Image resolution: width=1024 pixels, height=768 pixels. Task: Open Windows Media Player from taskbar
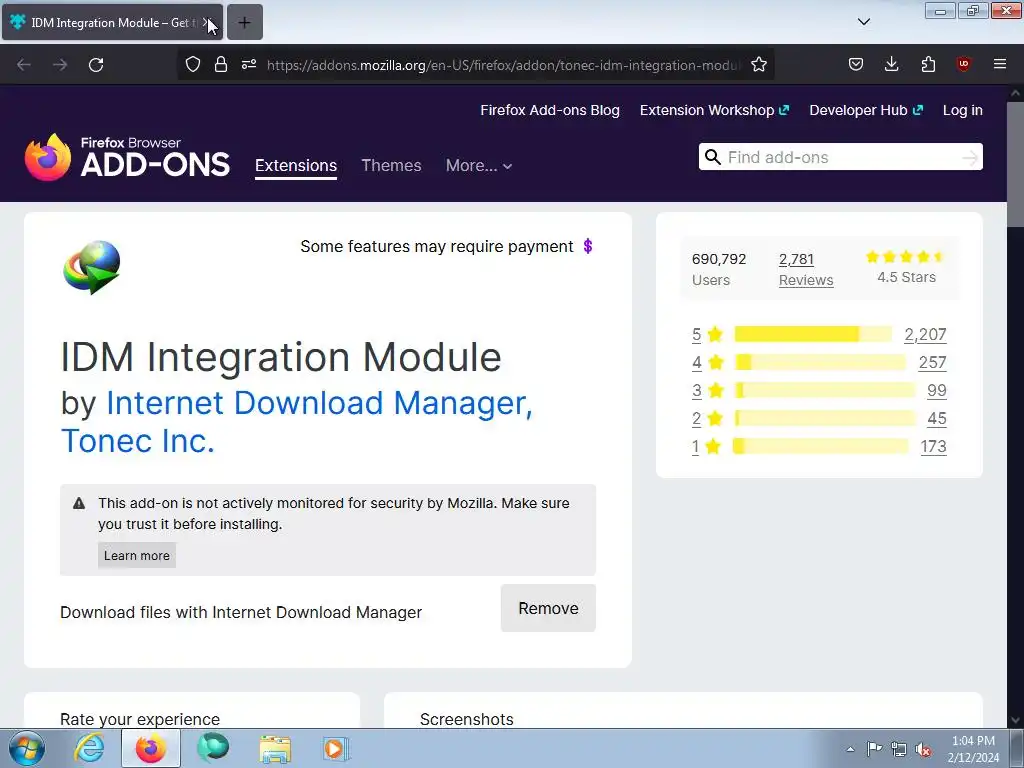point(336,749)
